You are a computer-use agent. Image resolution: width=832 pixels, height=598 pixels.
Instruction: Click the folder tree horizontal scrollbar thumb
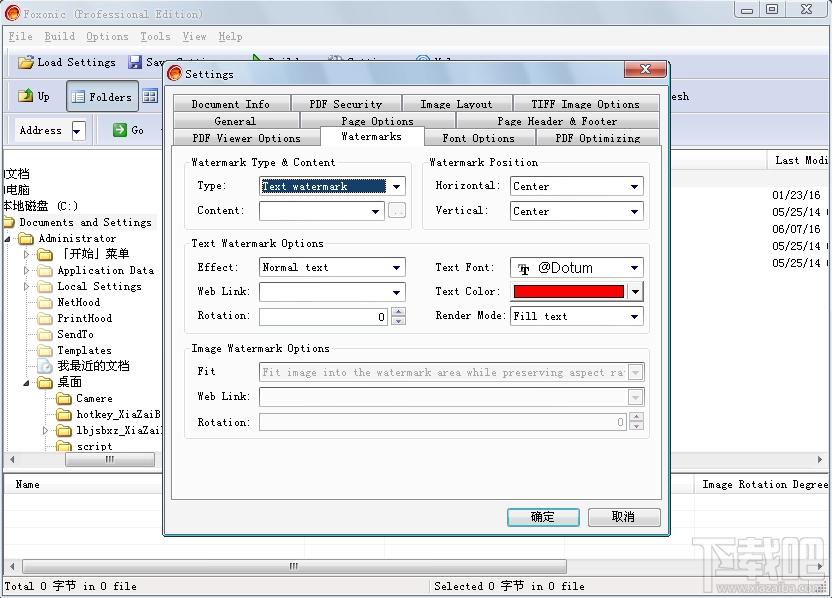click(x=110, y=460)
